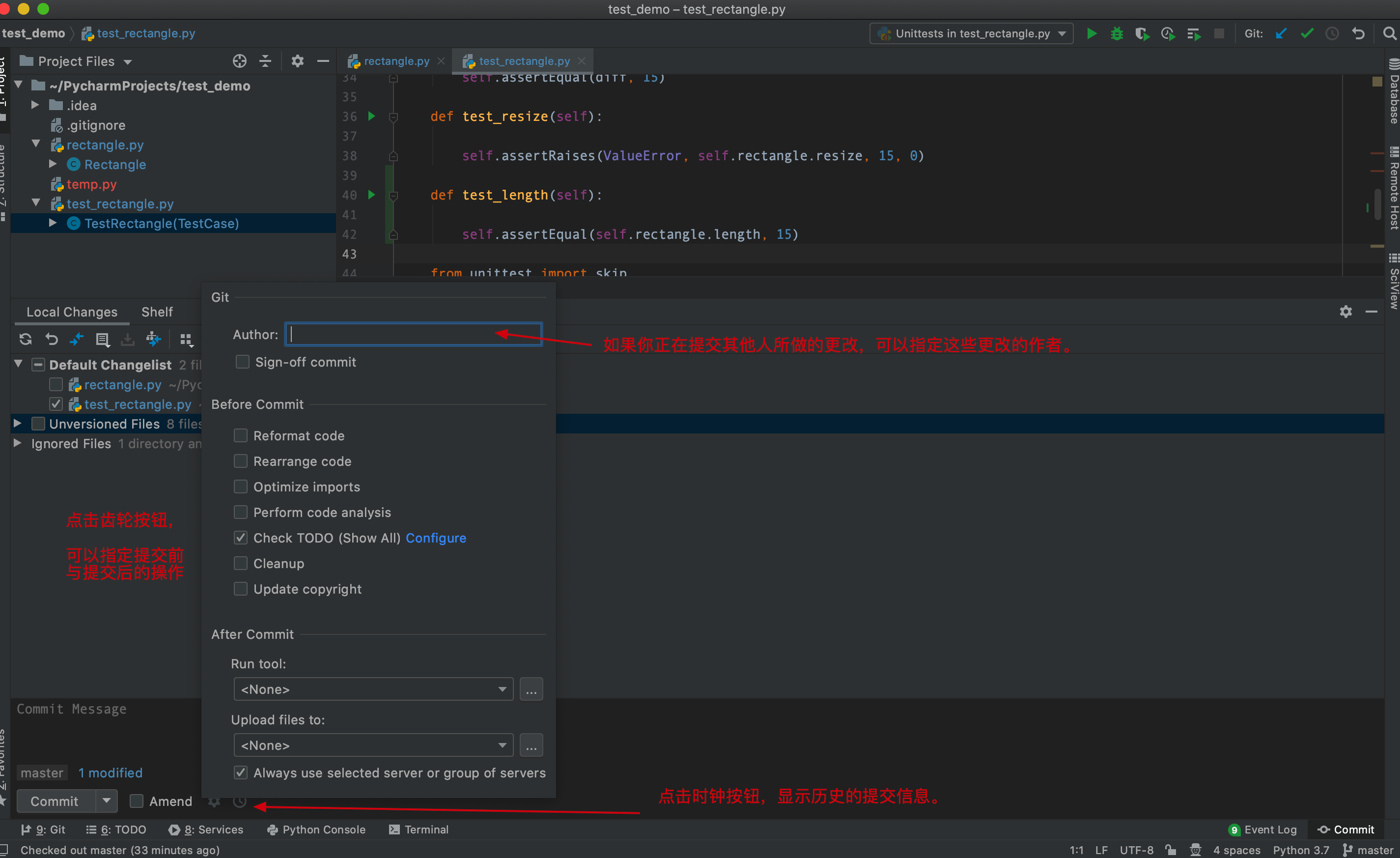Screen dimensions: 1400x858
Task: Click the Author input field
Action: [x=414, y=334]
